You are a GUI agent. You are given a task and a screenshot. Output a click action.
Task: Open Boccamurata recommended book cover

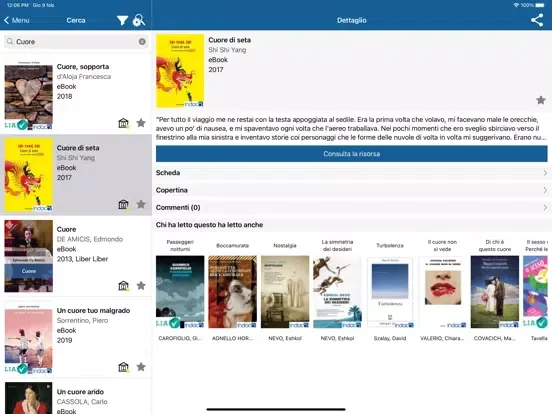click(x=232, y=292)
